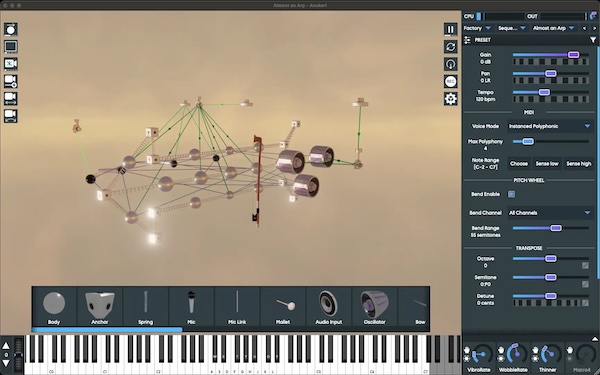Click the filter funnel icon in PRESET header
The width and height of the screenshot is (600, 375).
coord(593,40)
